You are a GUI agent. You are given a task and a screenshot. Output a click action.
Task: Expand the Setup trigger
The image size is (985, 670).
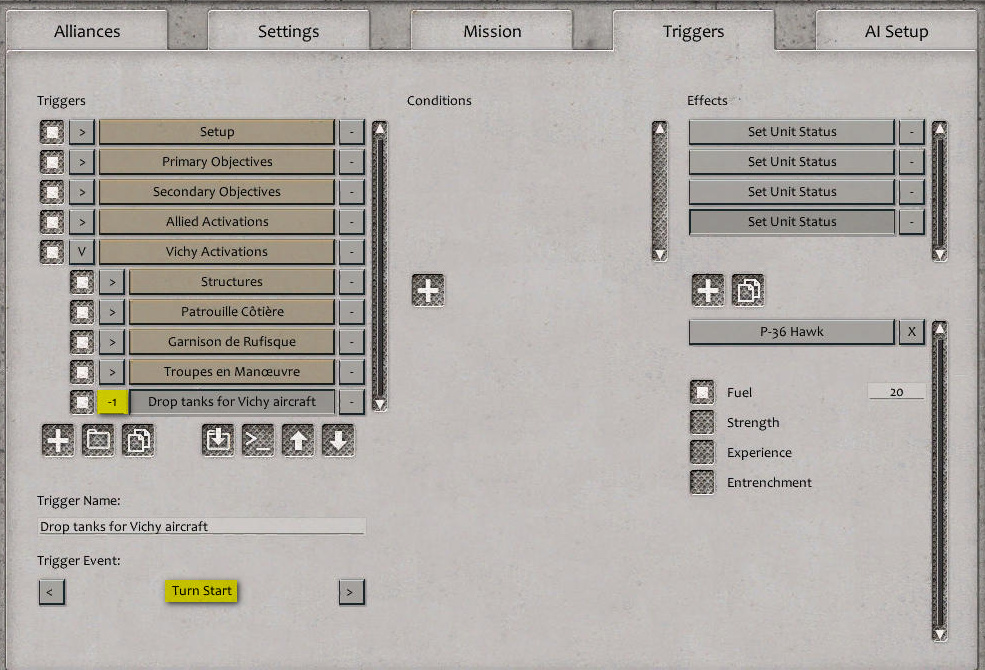[x=80, y=131]
